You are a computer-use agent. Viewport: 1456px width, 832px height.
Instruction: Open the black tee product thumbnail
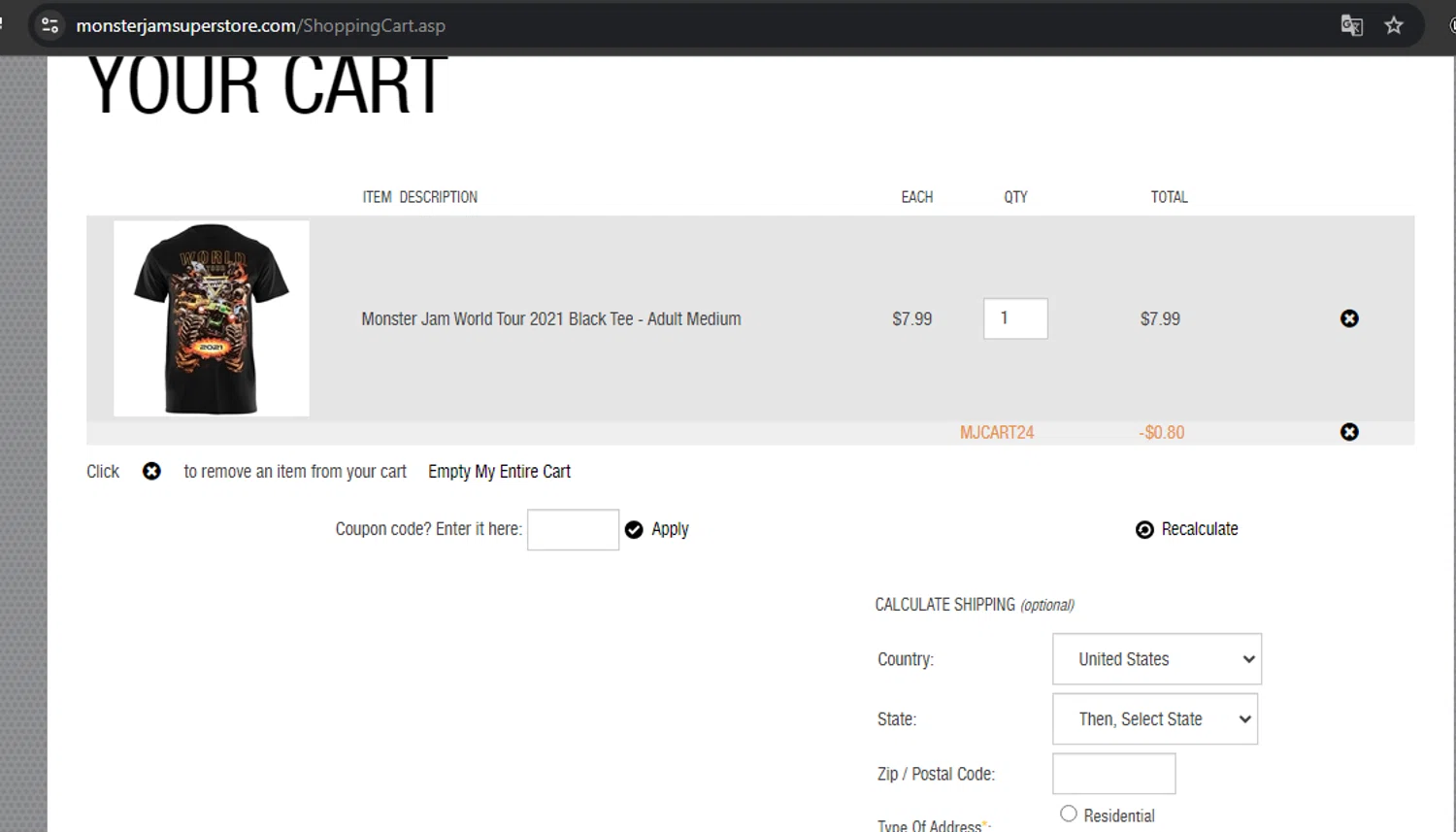(212, 318)
